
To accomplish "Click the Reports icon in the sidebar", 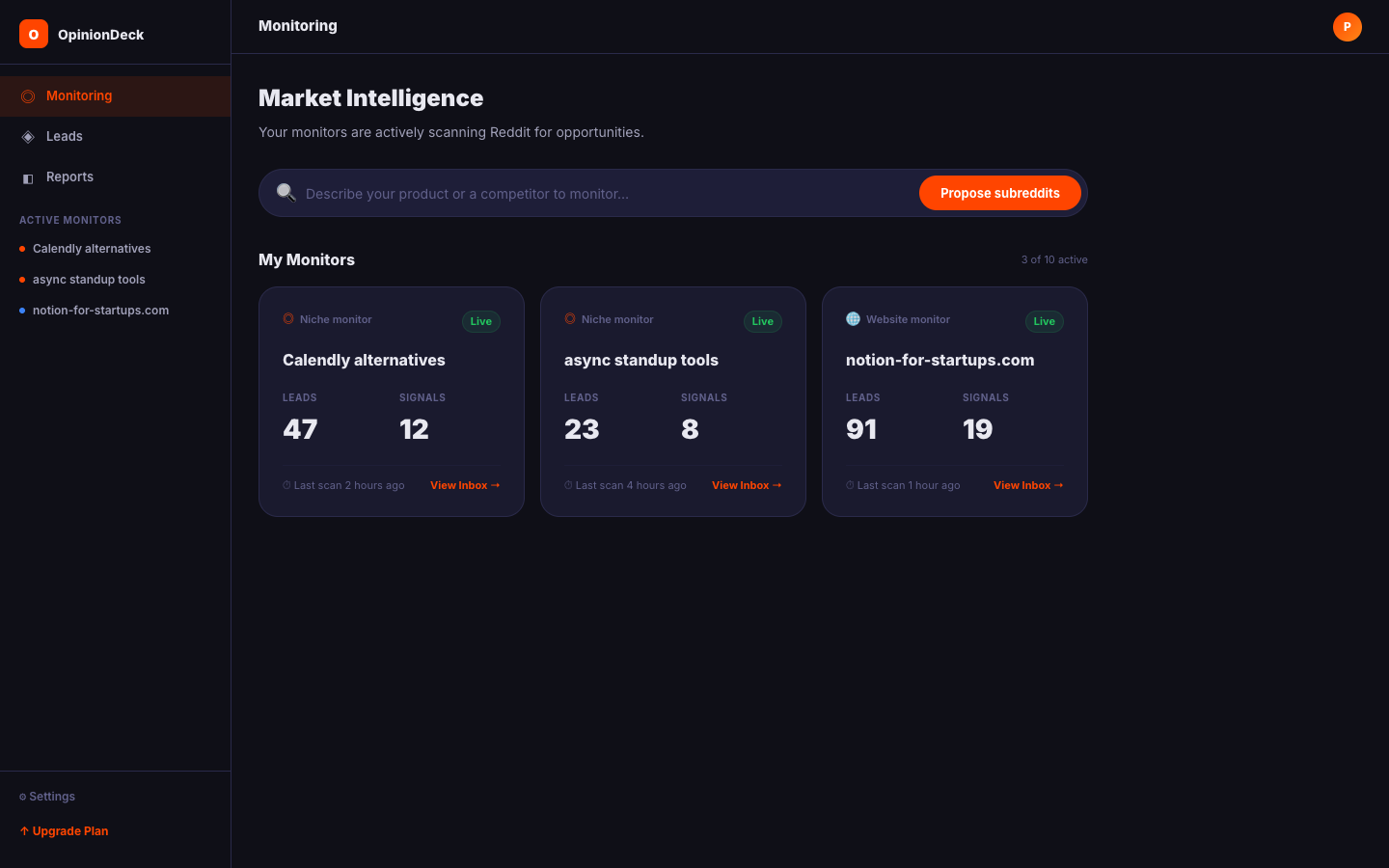I will click(27, 176).
